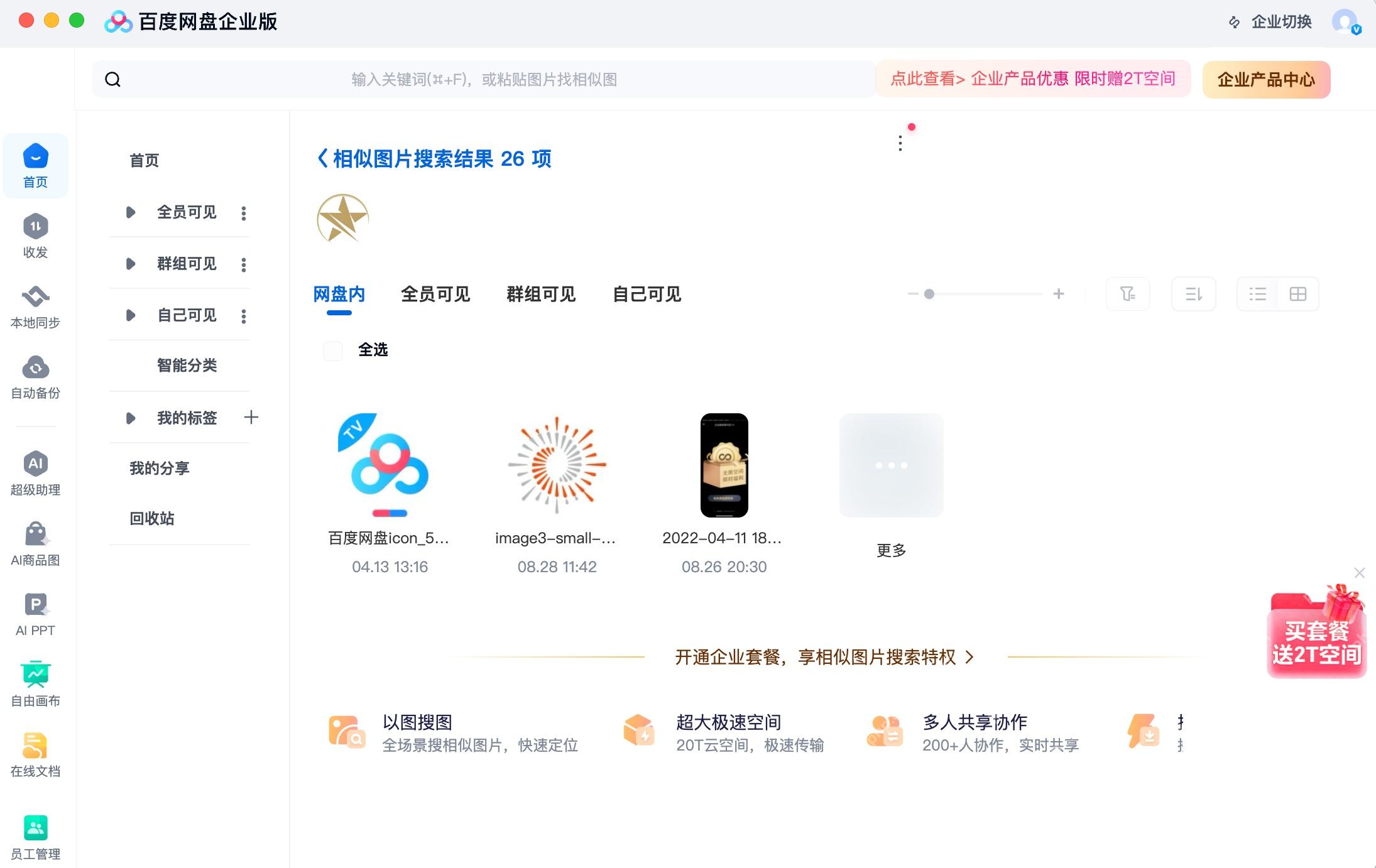Open 群组可见 more options dots

tap(244, 264)
